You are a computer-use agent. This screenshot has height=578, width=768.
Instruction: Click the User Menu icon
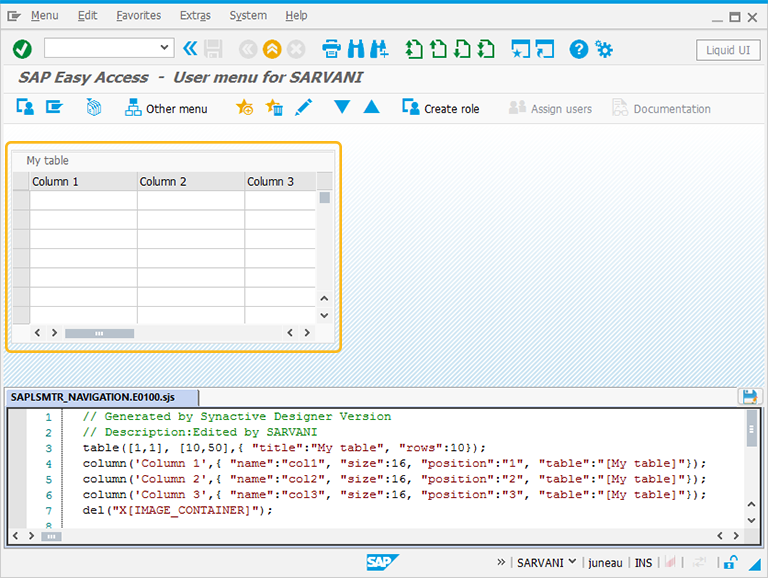(25, 106)
